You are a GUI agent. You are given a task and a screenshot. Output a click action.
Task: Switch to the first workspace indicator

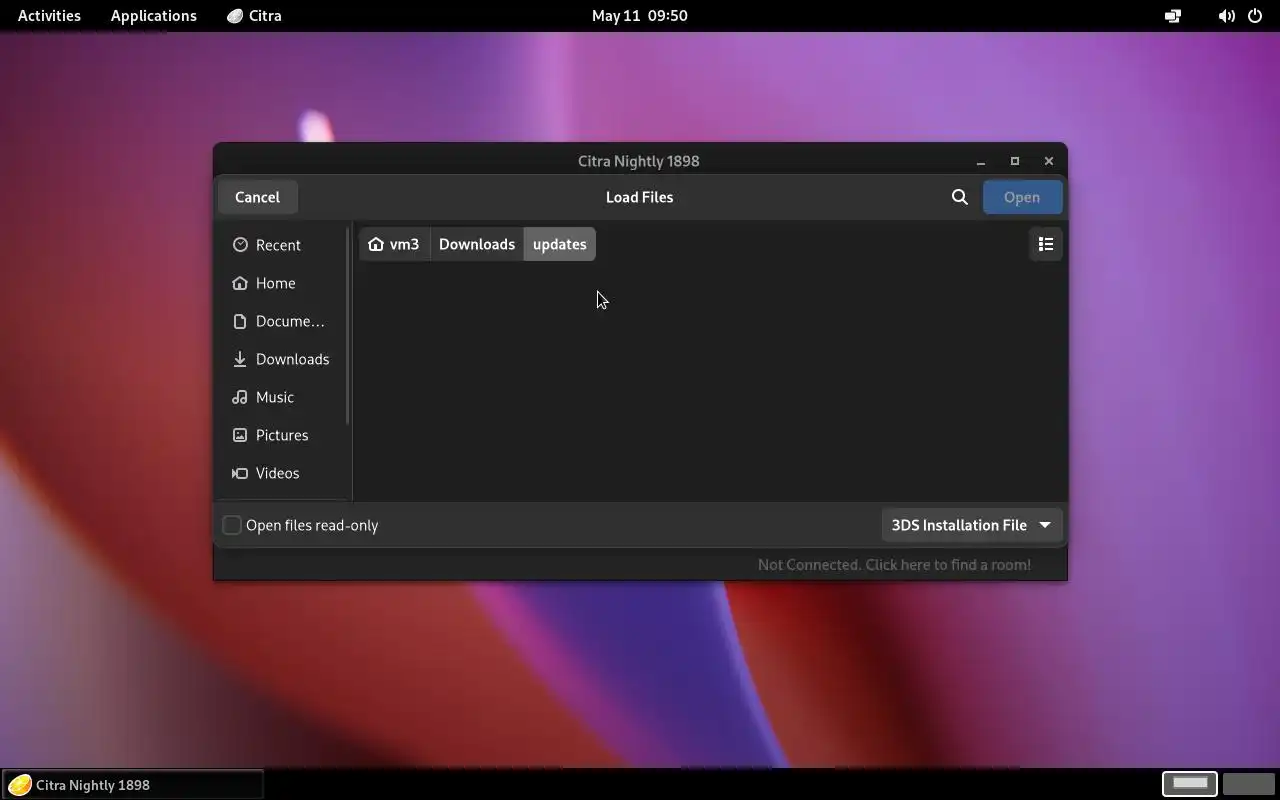(x=1190, y=784)
